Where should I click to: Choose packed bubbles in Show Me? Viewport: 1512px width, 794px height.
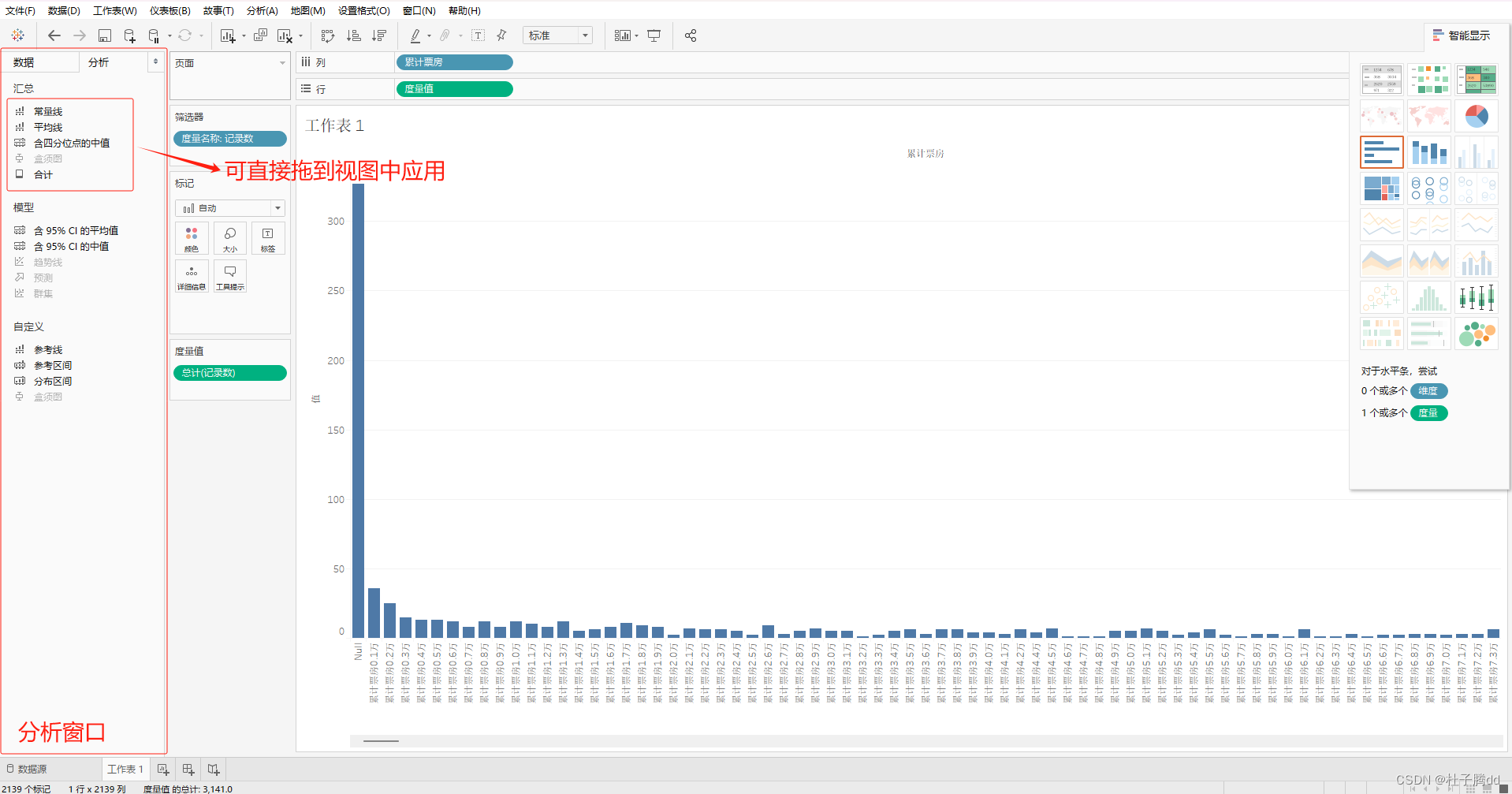click(1476, 334)
